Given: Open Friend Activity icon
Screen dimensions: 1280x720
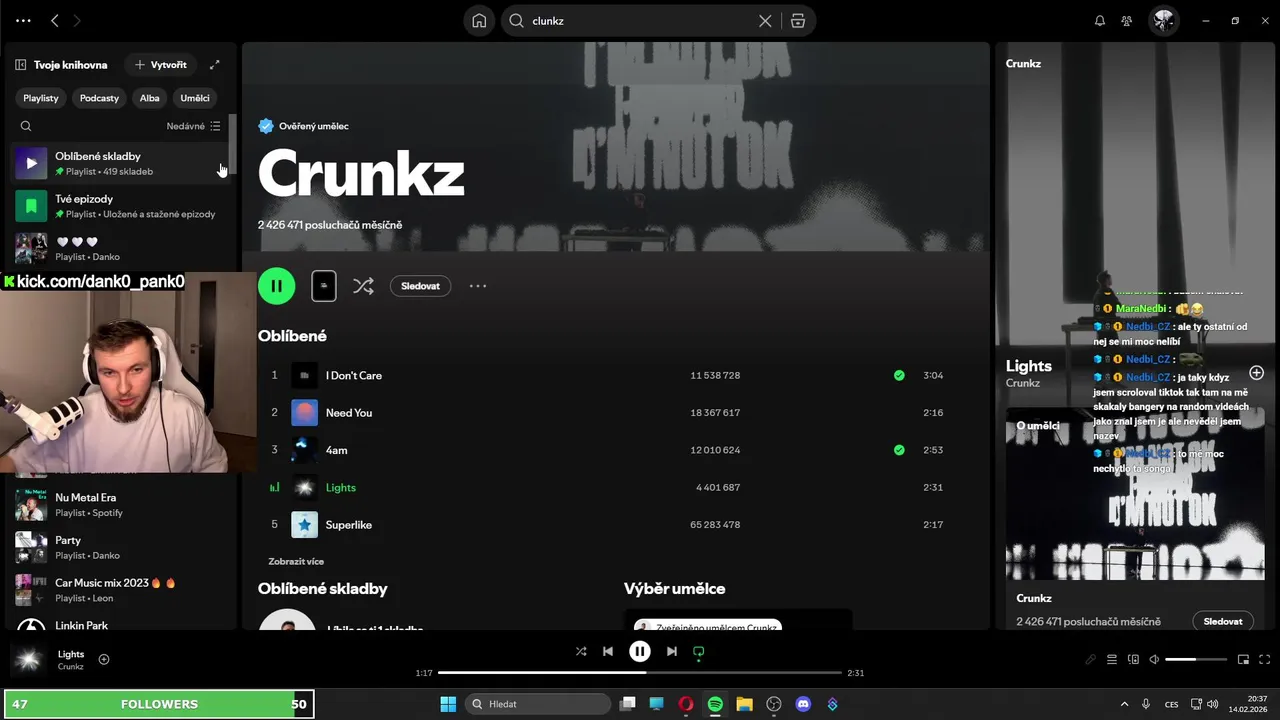Looking at the screenshot, I should 1127,21.
